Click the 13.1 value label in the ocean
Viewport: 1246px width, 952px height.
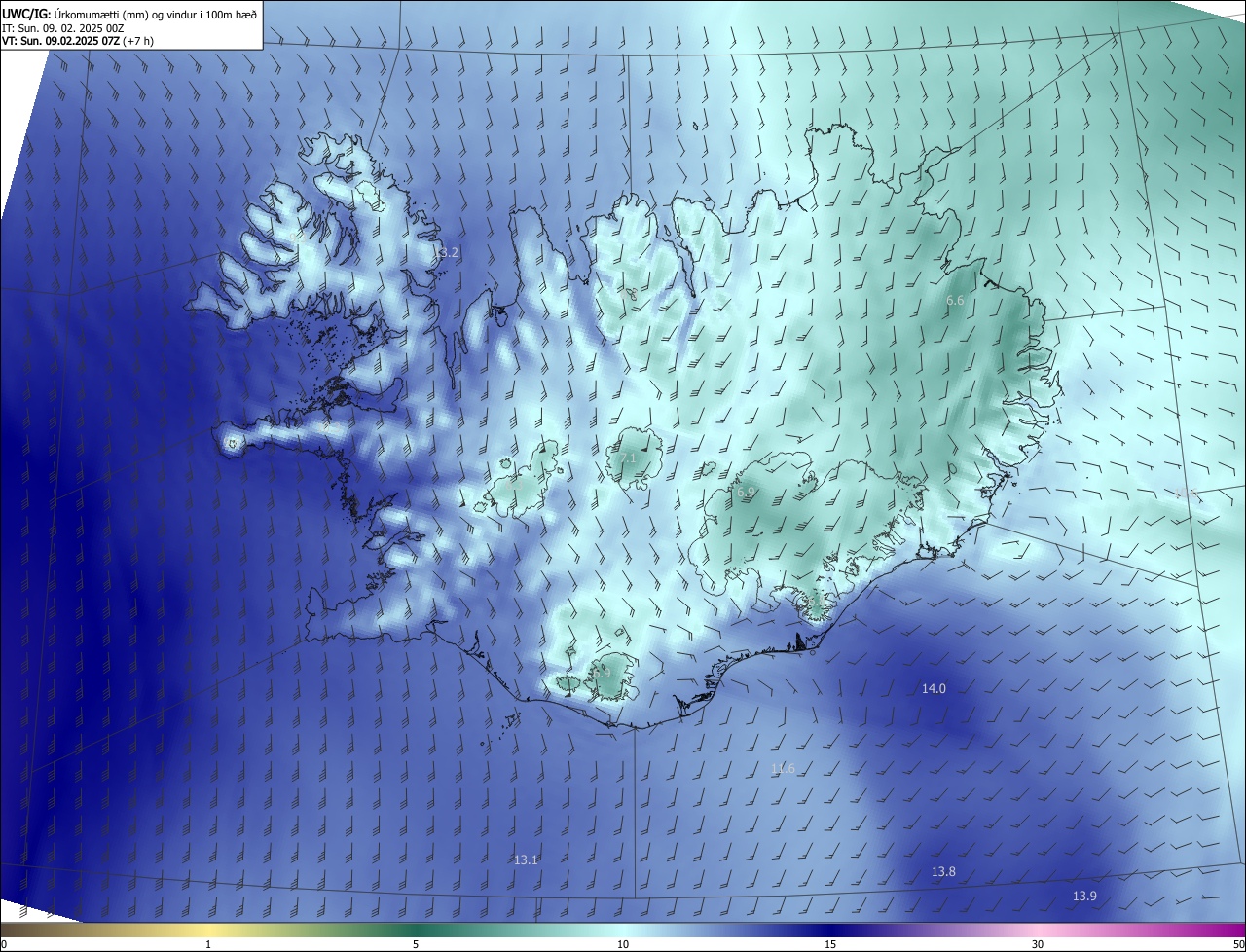(526, 860)
